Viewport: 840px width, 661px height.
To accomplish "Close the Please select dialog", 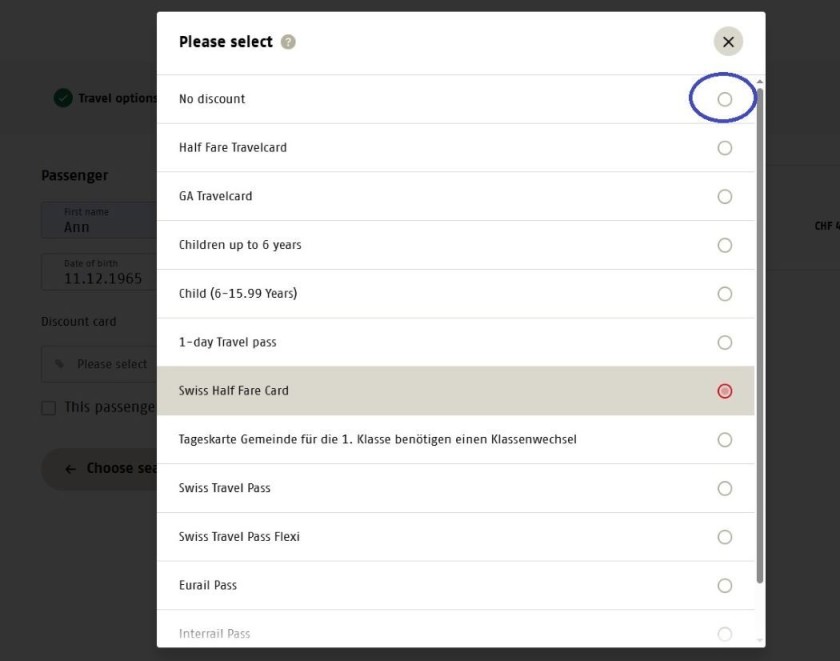I will point(728,42).
